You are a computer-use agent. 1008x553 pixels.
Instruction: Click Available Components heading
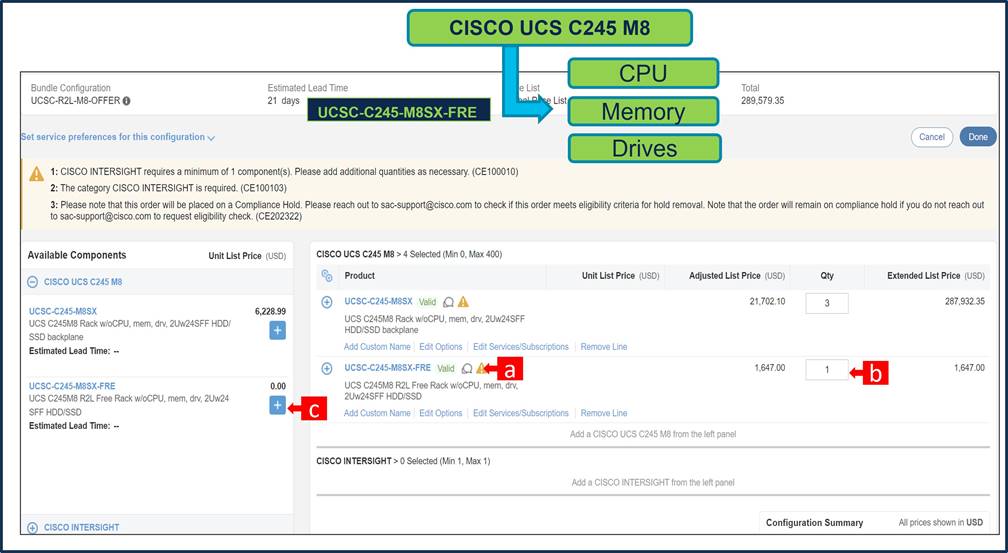point(76,255)
